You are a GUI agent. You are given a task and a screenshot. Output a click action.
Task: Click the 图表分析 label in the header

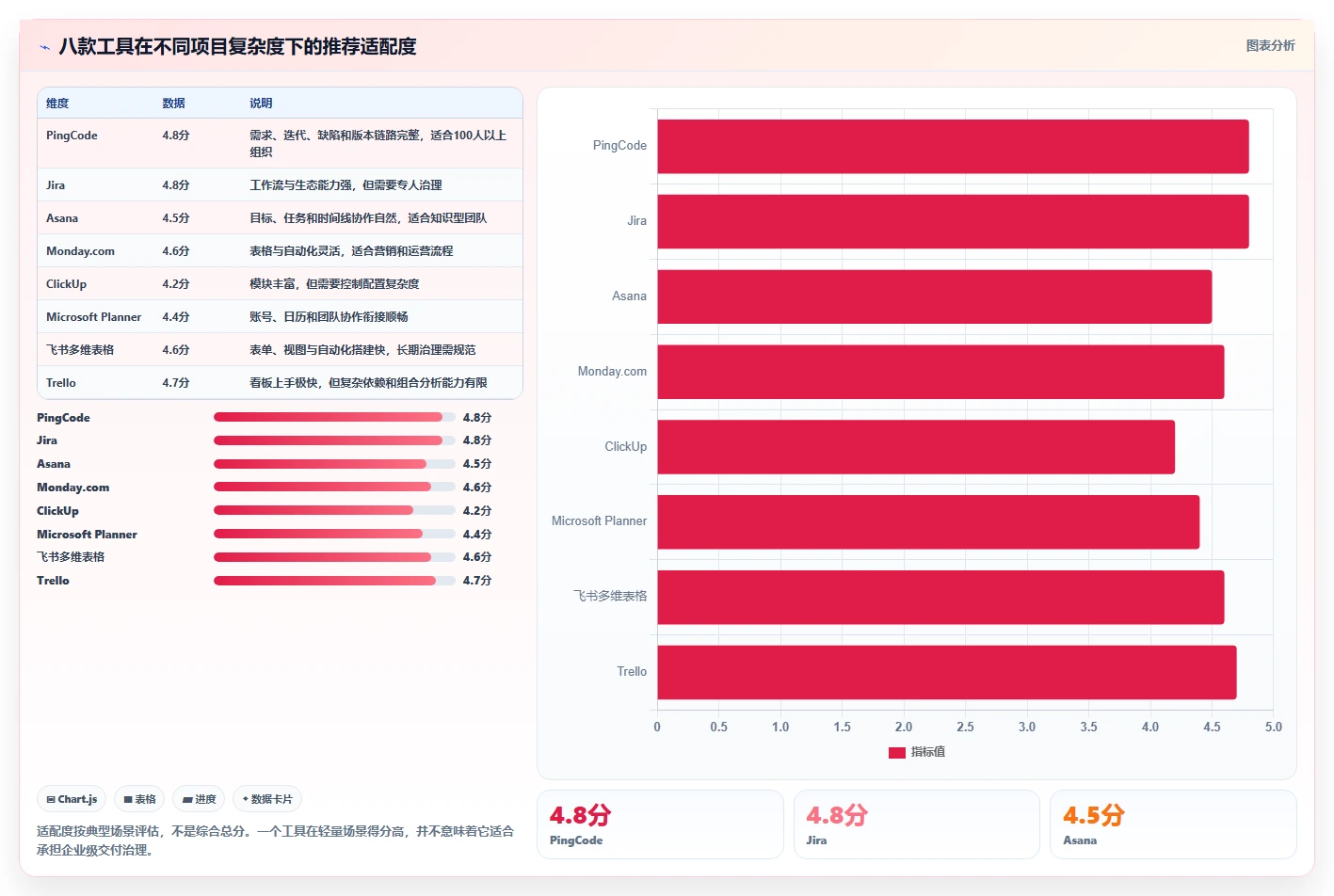[1270, 45]
